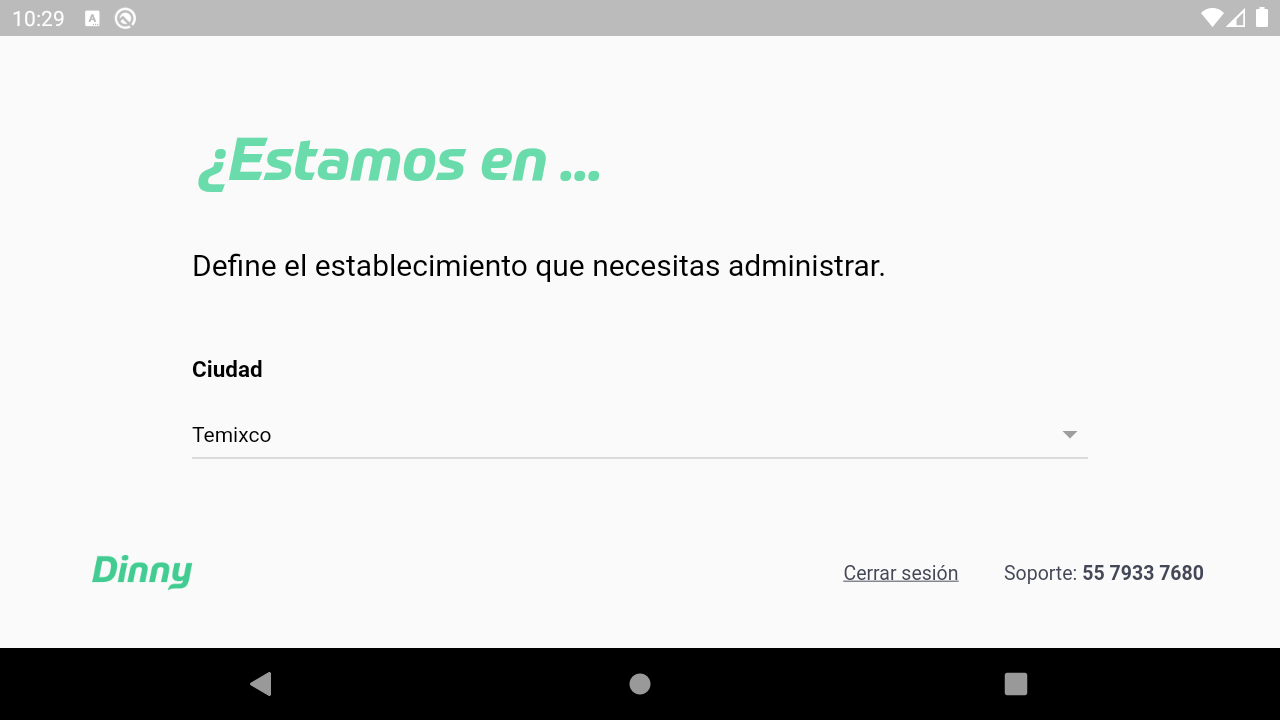
Task: Open recent apps with square button
Action: (x=1016, y=684)
